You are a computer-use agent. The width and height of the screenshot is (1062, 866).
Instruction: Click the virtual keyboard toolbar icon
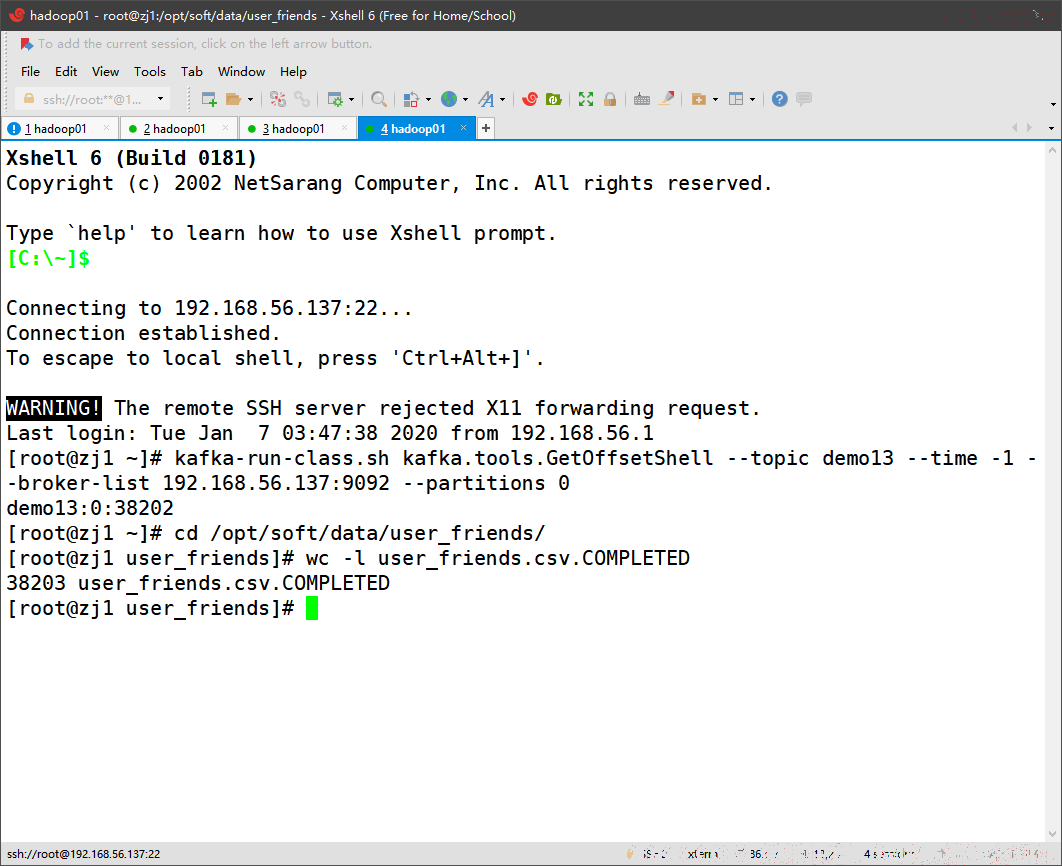click(642, 100)
